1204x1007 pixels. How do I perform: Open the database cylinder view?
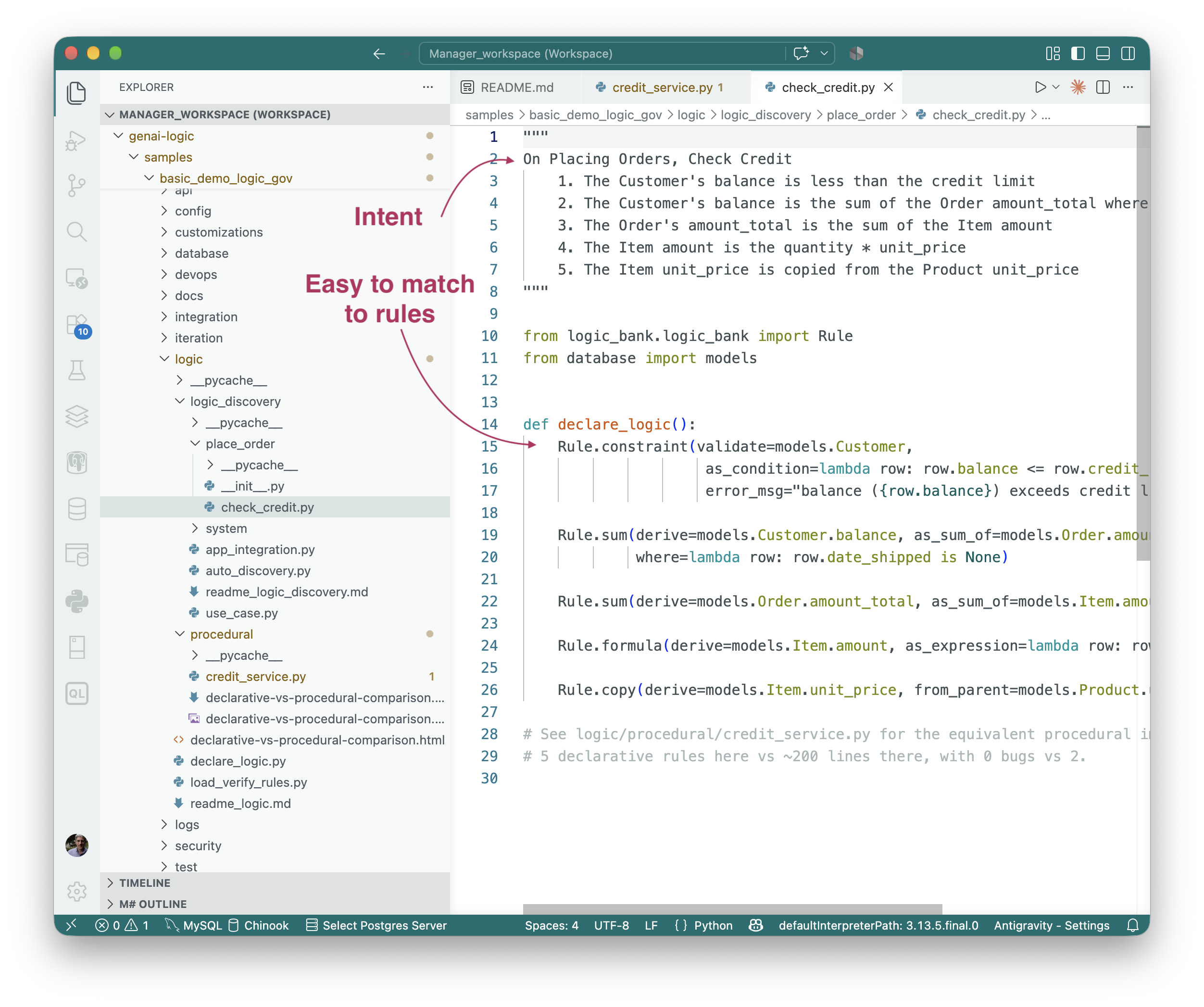pyautogui.click(x=76, y=509)
